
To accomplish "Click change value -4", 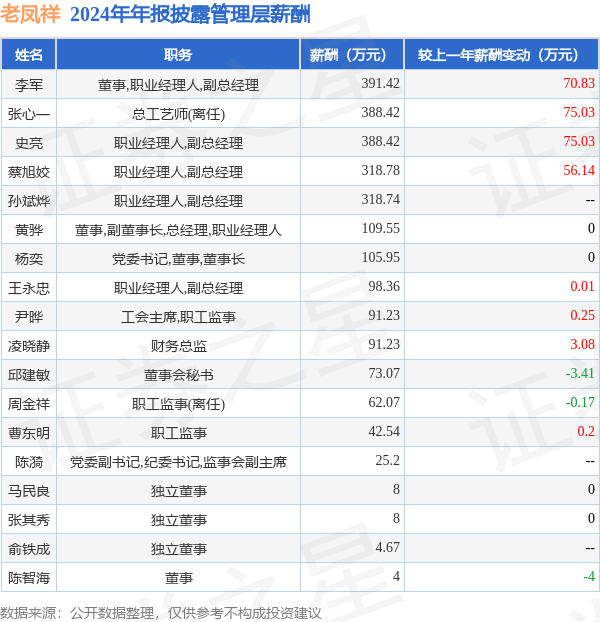I will coord(589,576).
